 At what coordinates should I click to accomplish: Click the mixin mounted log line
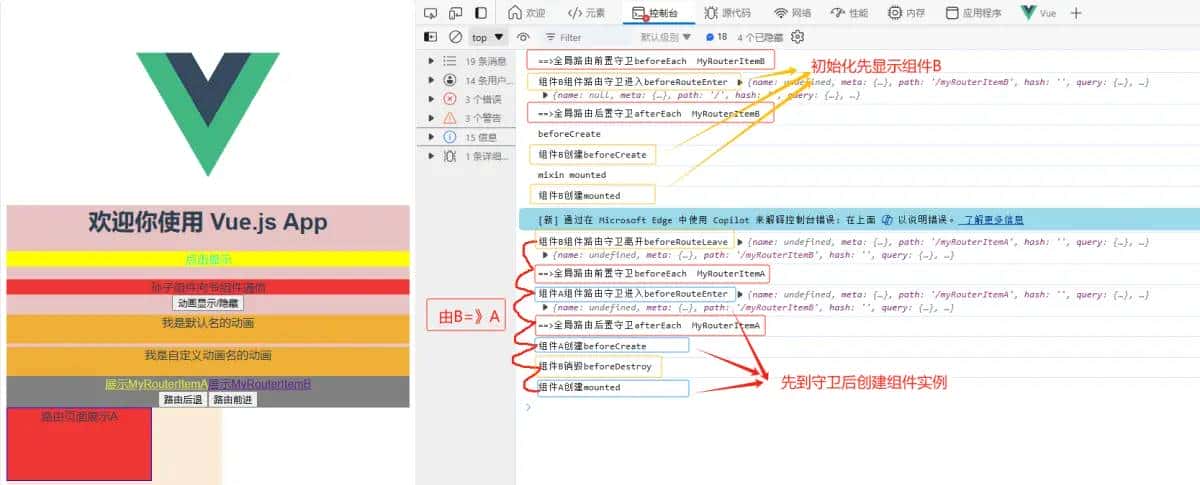[x=572, y=175]
